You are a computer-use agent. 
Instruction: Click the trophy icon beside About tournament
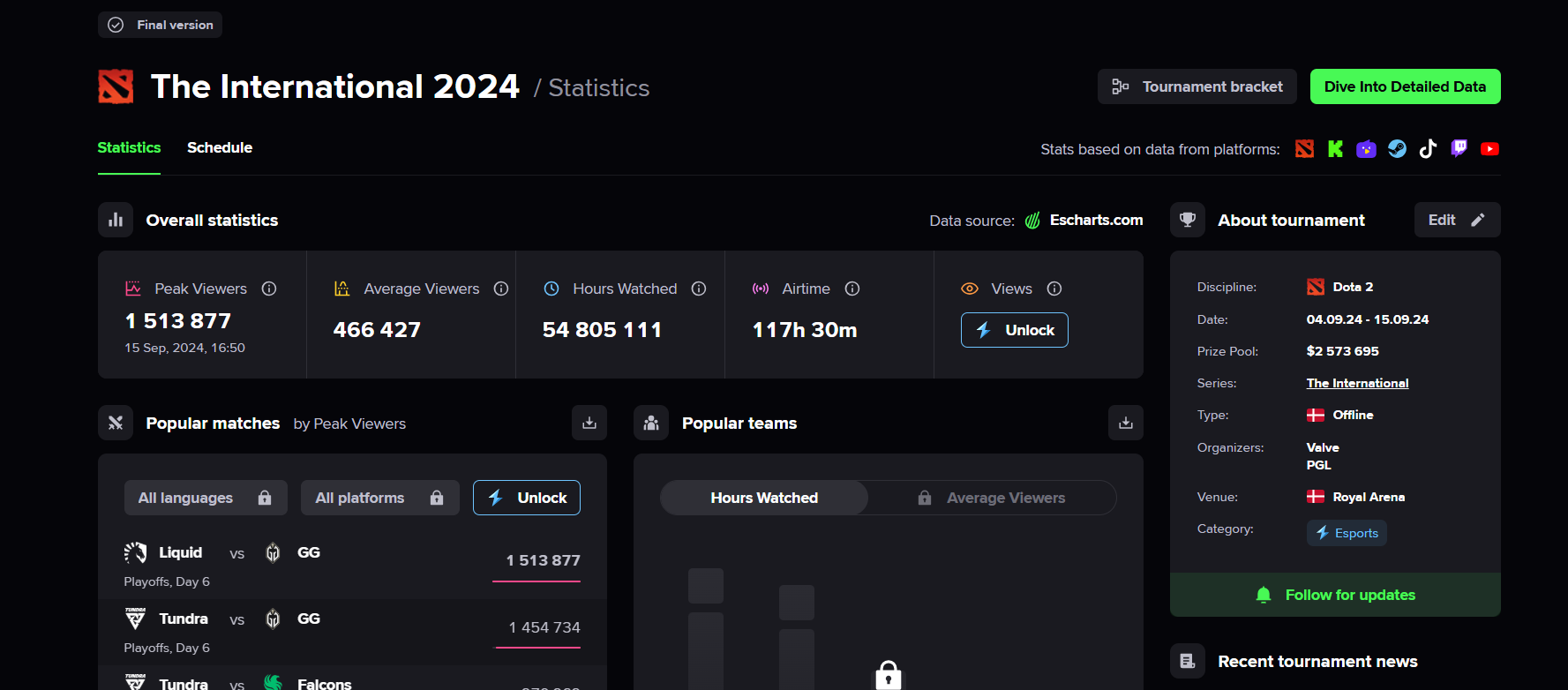click(1188, 220)
